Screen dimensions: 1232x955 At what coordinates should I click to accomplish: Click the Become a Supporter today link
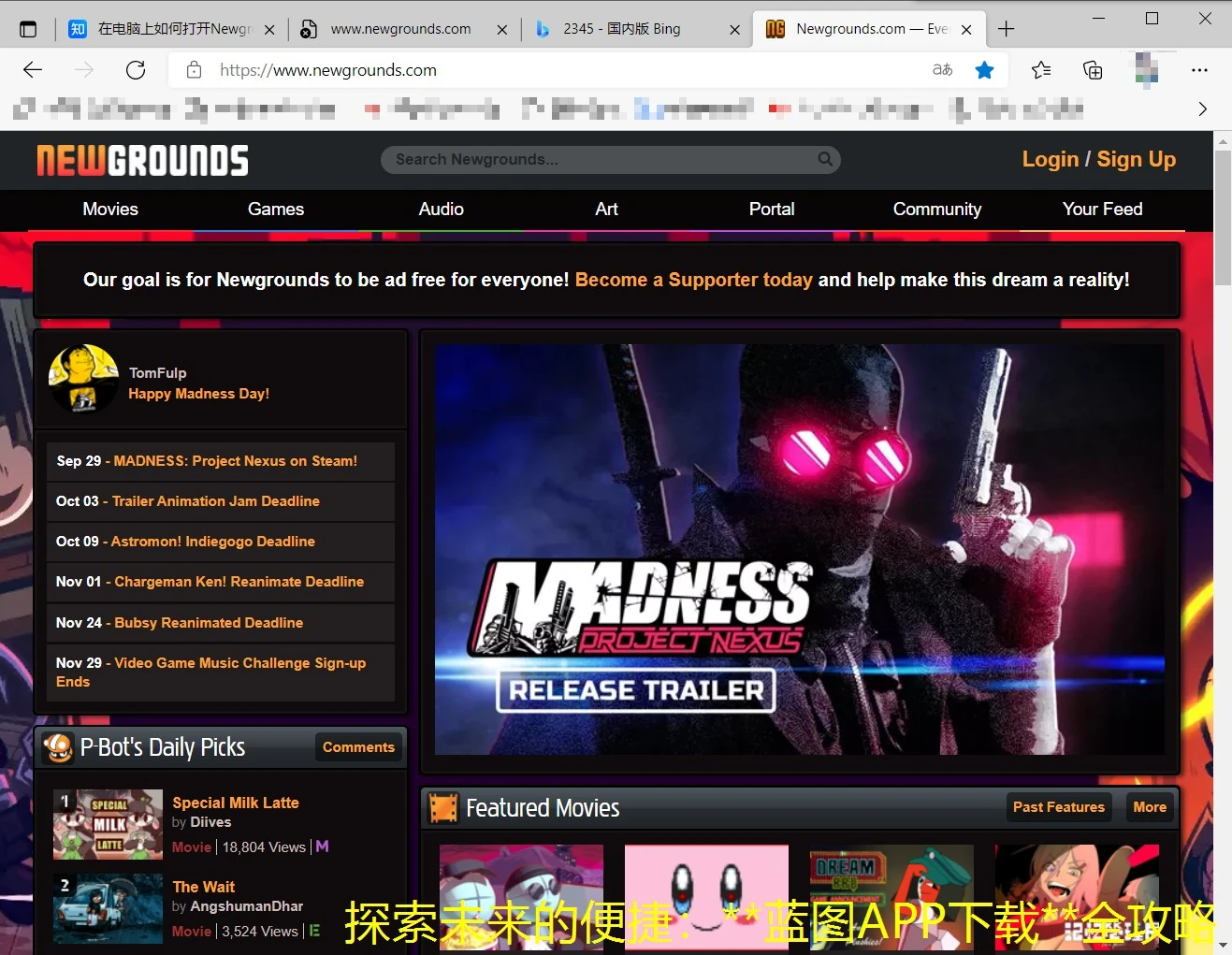(693, 280)
